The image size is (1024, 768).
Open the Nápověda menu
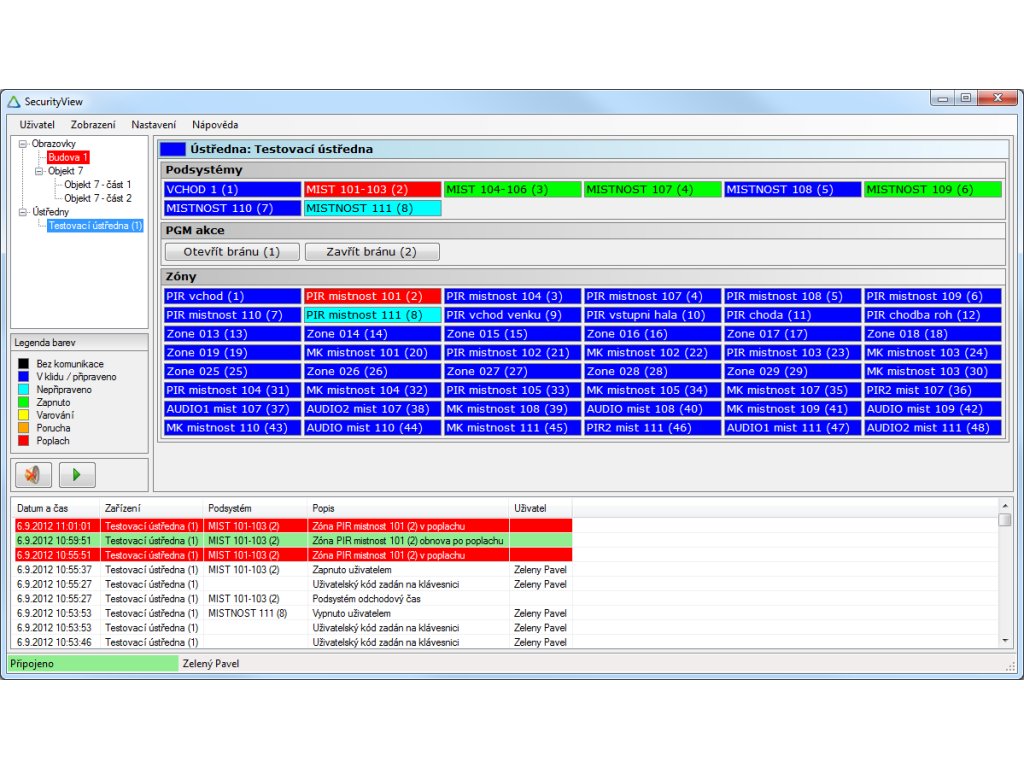(215, 125)
